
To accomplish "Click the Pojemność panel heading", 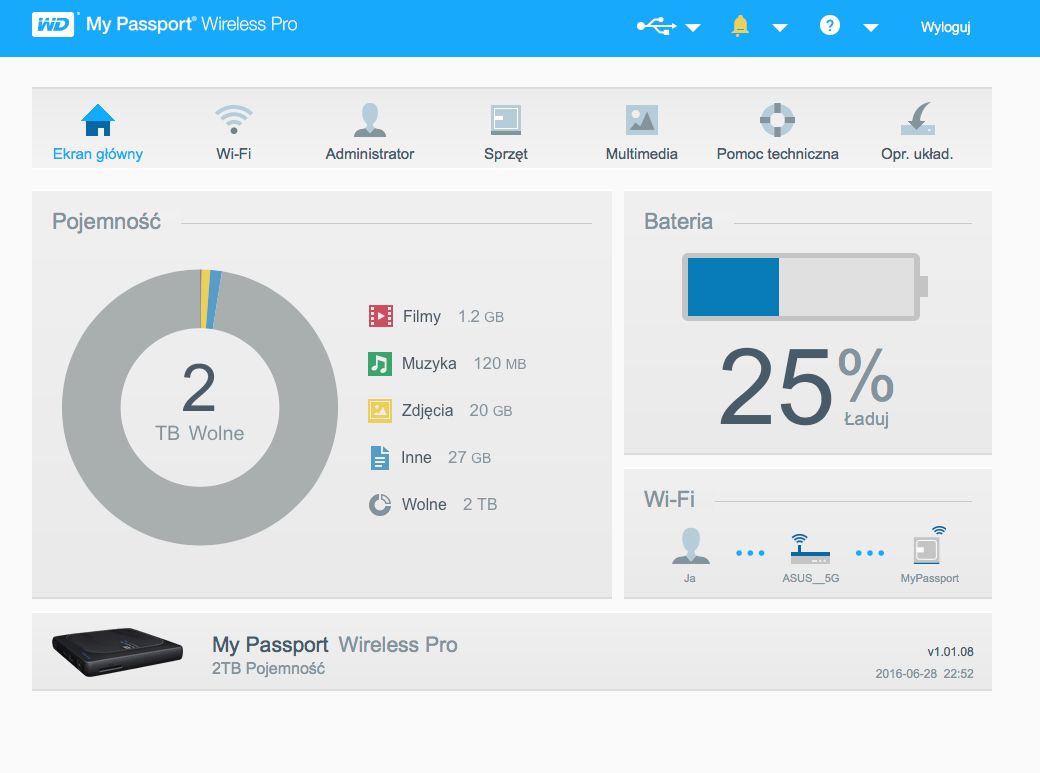I will point(107,222).
